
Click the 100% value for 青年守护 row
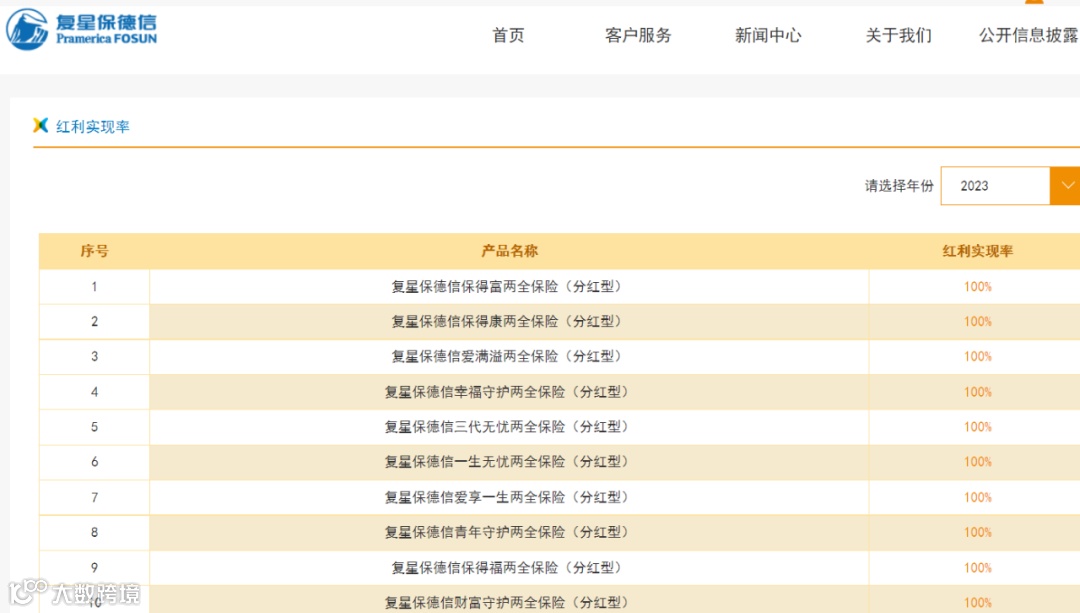[977, 532]
